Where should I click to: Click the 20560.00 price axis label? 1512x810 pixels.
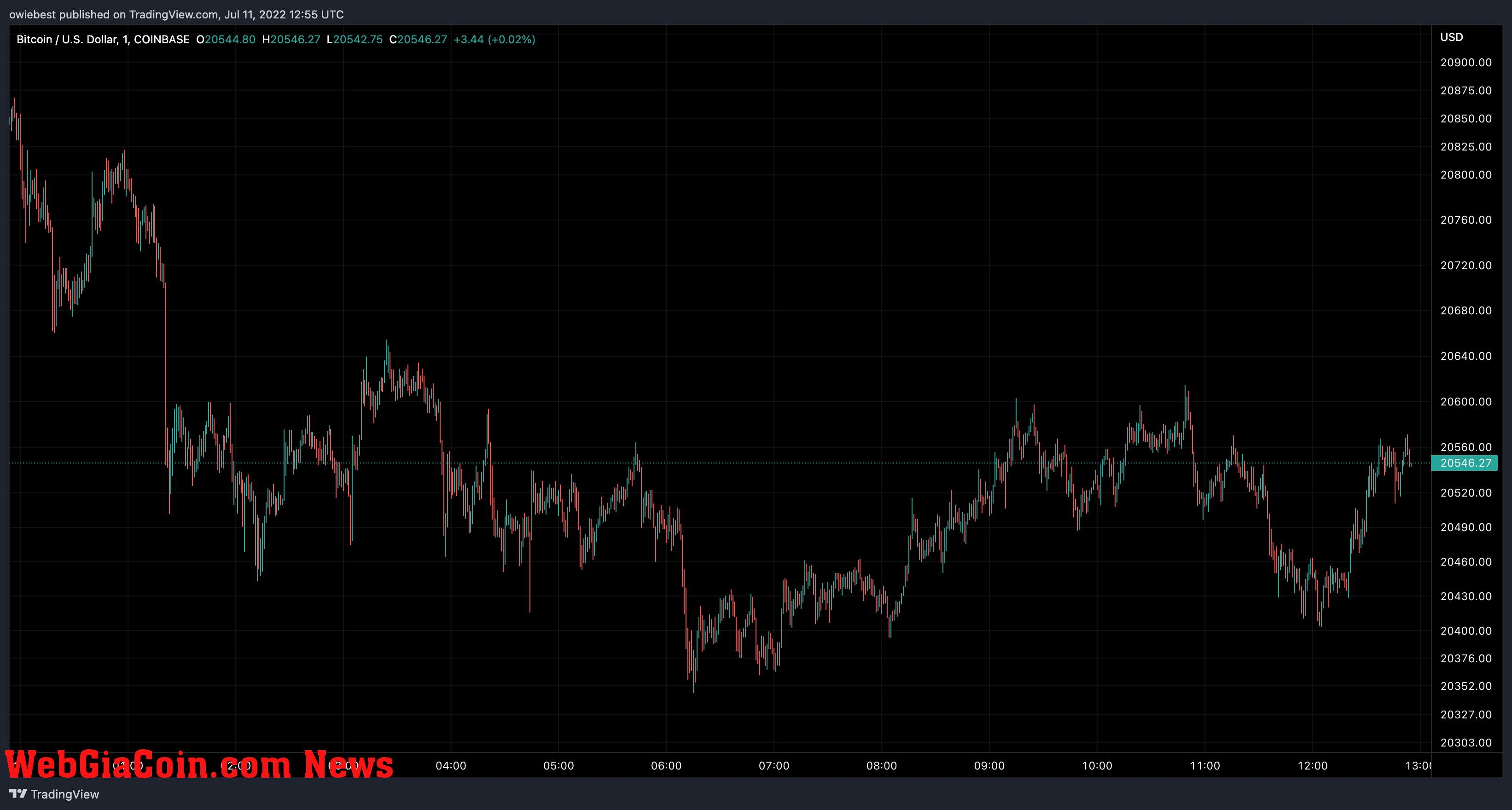[1465, 447]
